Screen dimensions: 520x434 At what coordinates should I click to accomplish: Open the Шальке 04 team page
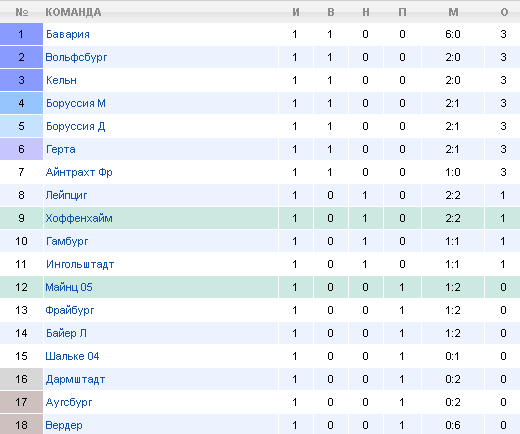[72, 356]
